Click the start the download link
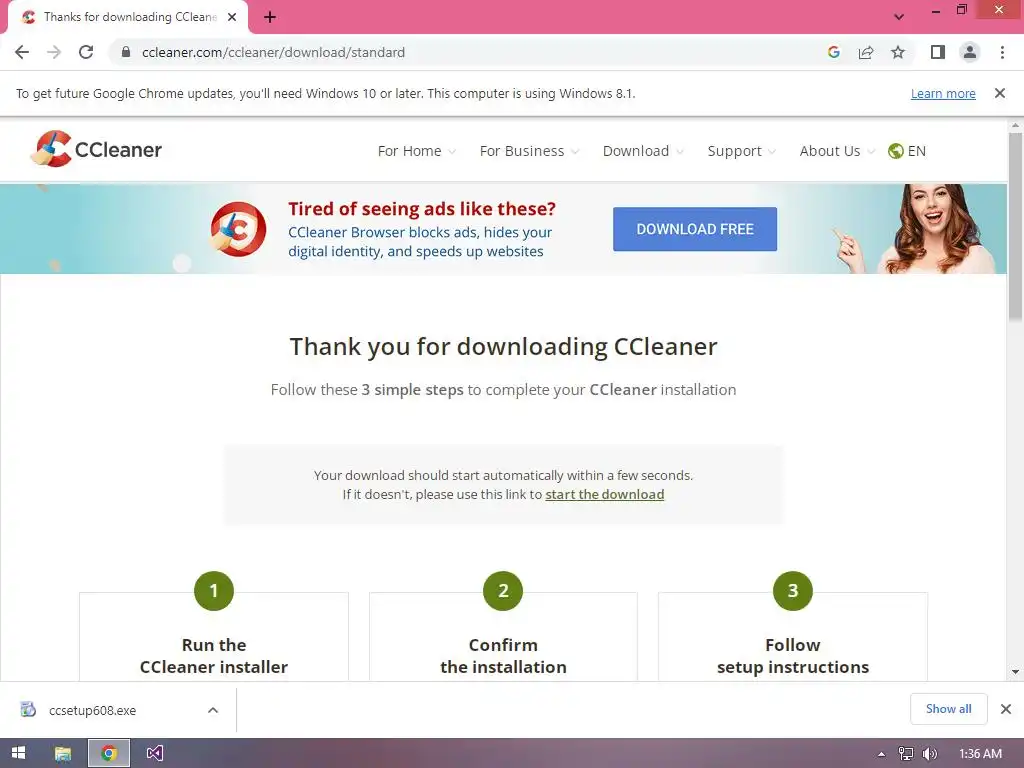The height and width of the screenshot is (768, 1024). tap(605, 494)
